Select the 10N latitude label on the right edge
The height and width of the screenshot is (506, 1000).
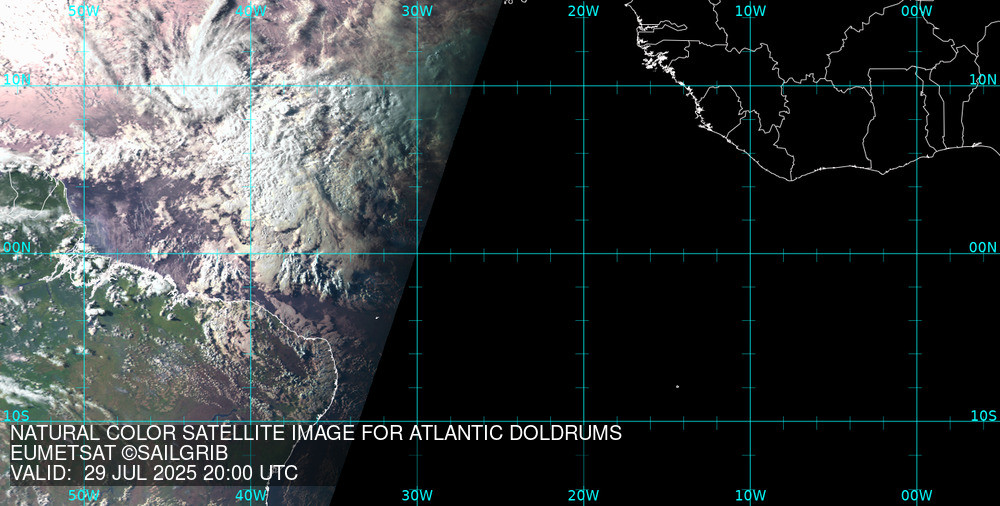coord(983,79)
